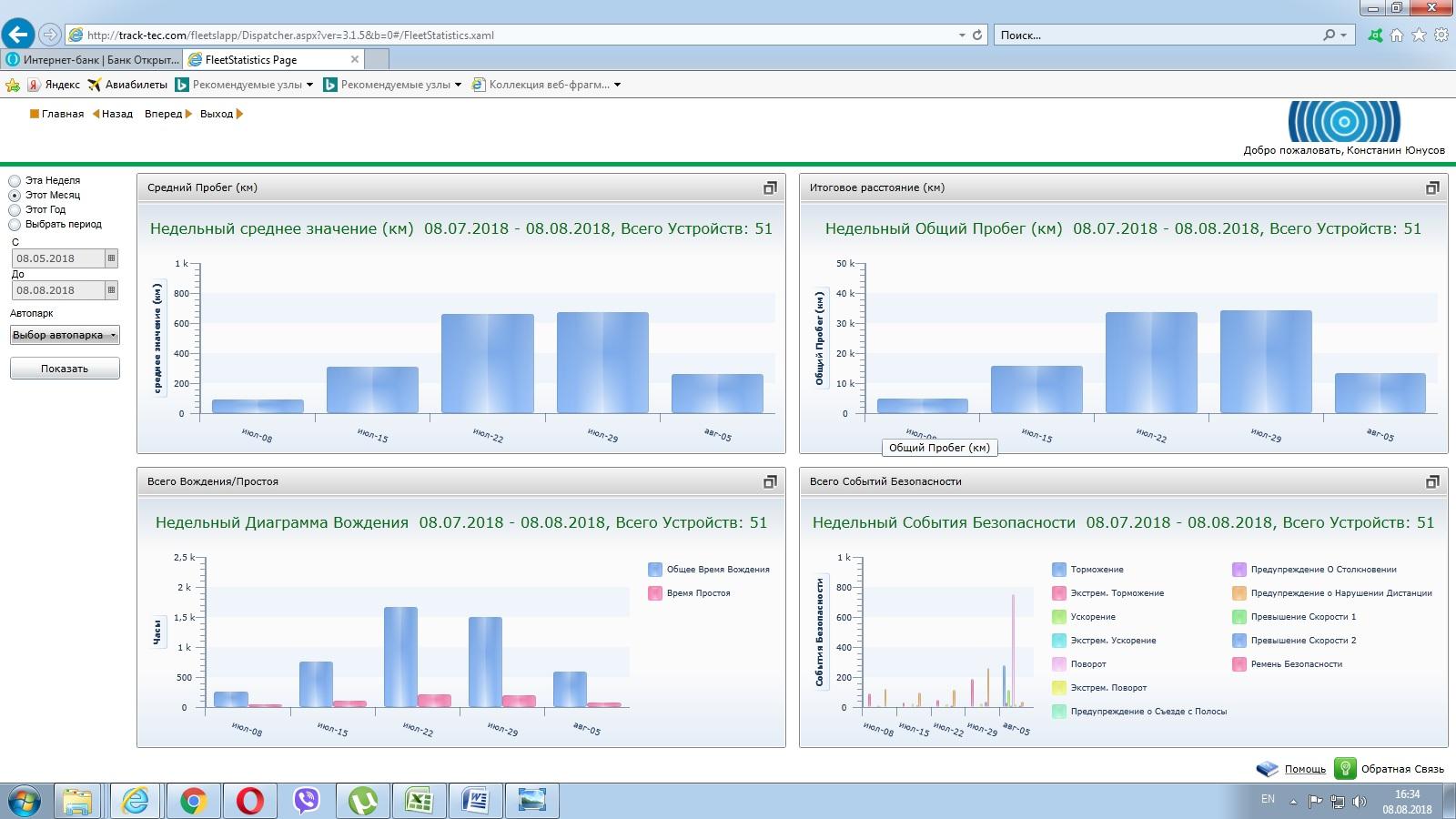Open browser settings gear icon
The width and height of the screenshot is (1456, 819).
(1441, 35)
